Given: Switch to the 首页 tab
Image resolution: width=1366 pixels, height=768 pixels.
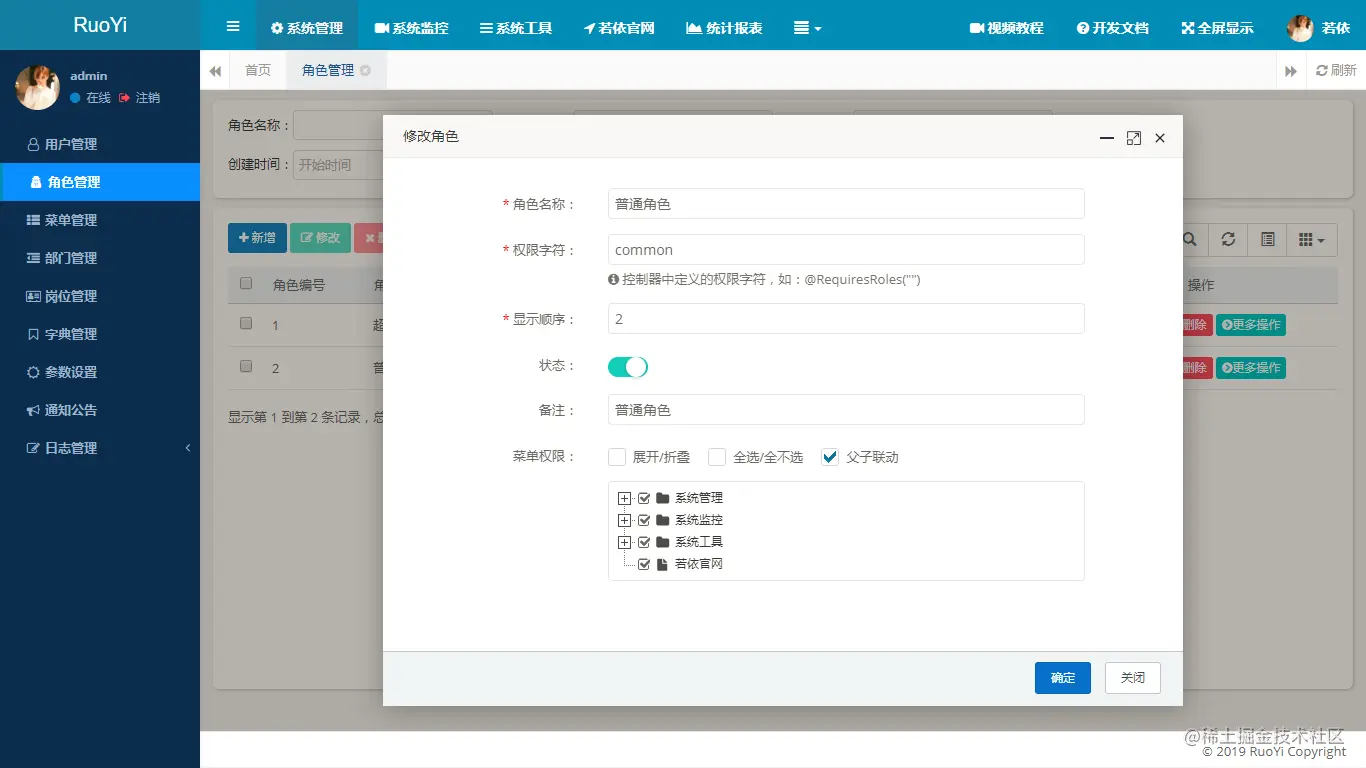Looking at the screenshot, I should click(x=258, y=70).
